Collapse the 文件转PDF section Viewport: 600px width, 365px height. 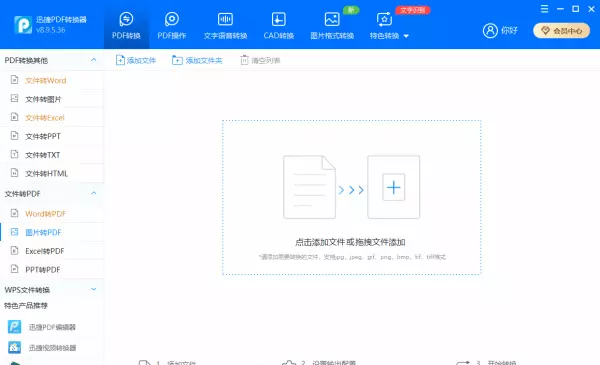pos(93,193)
